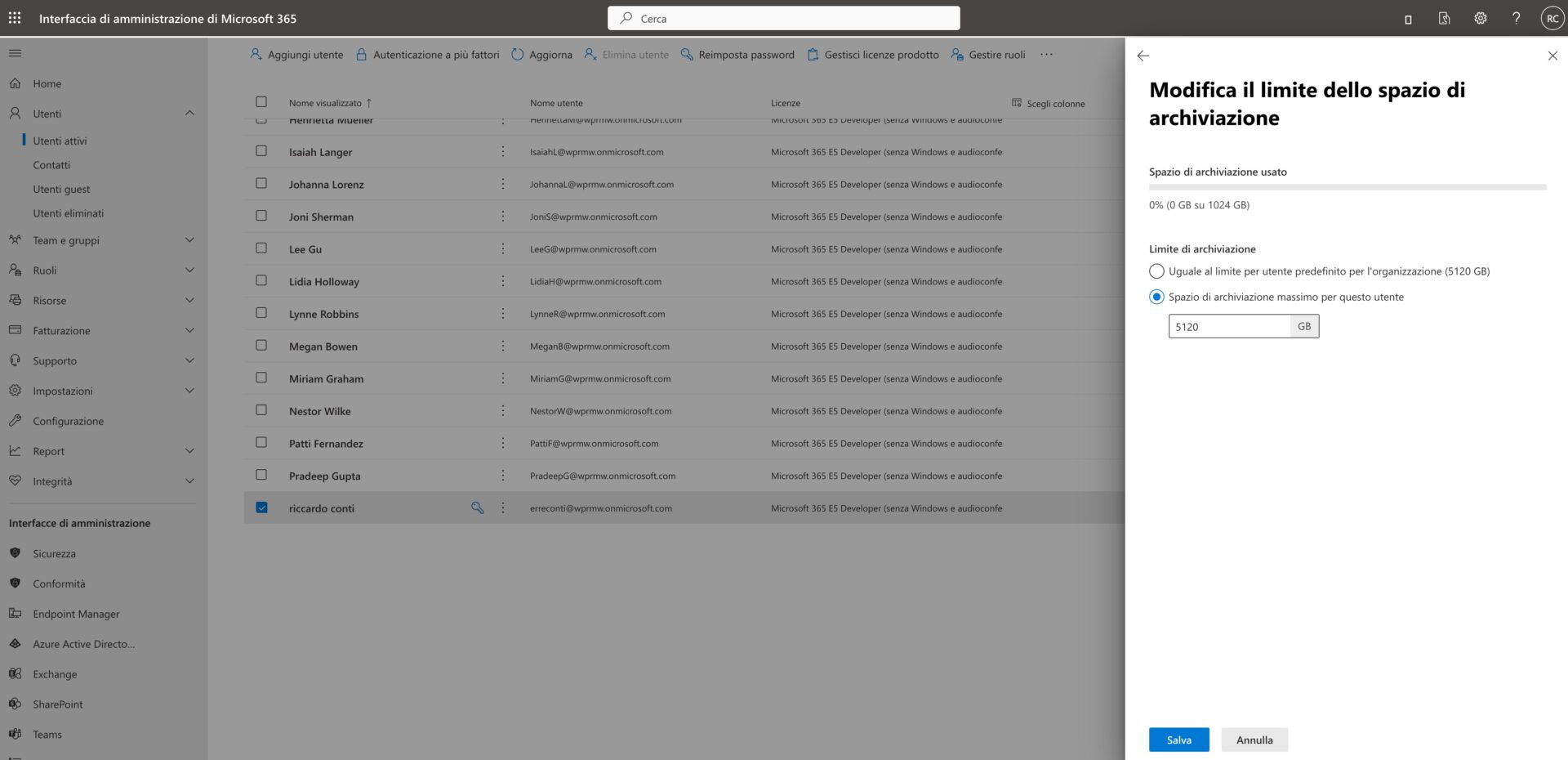Select the organization default limit radio option
The image size is (1568, 760).
point(1156,271)
